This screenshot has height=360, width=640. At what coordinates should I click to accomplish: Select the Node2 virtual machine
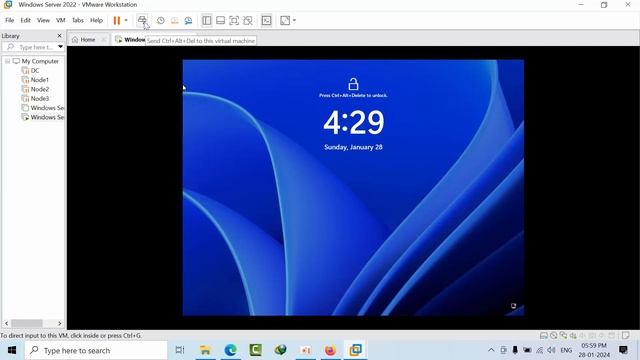(40, 89)
